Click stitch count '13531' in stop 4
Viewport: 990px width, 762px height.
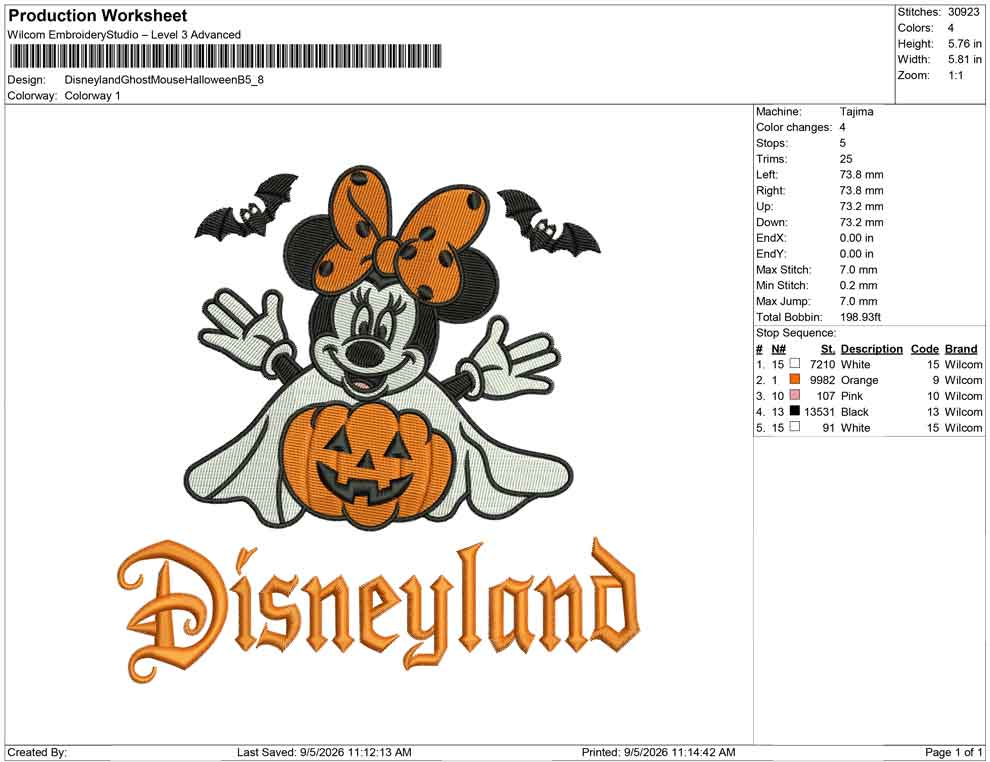819,412
